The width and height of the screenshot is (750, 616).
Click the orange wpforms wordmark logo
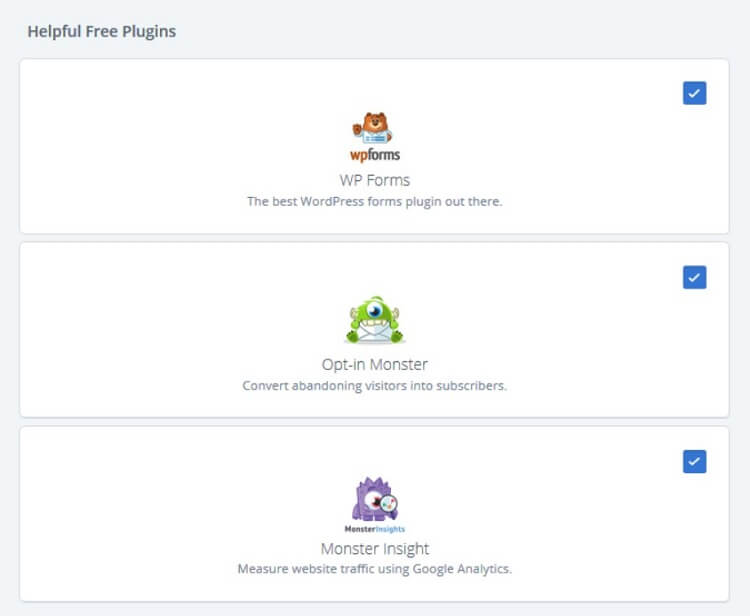click(x=375, y=155)
